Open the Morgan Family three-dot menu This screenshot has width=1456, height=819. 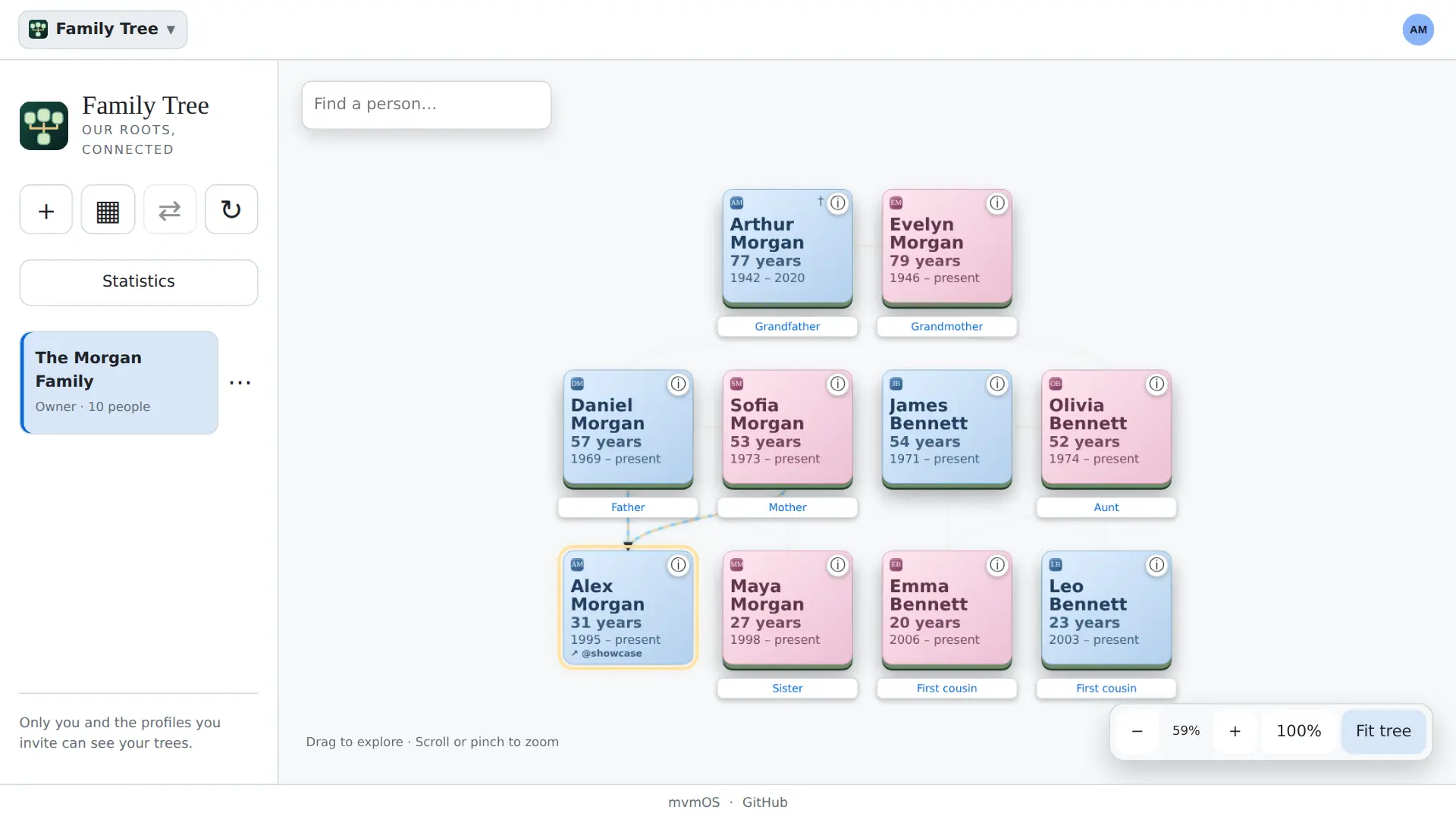(240, 383)
